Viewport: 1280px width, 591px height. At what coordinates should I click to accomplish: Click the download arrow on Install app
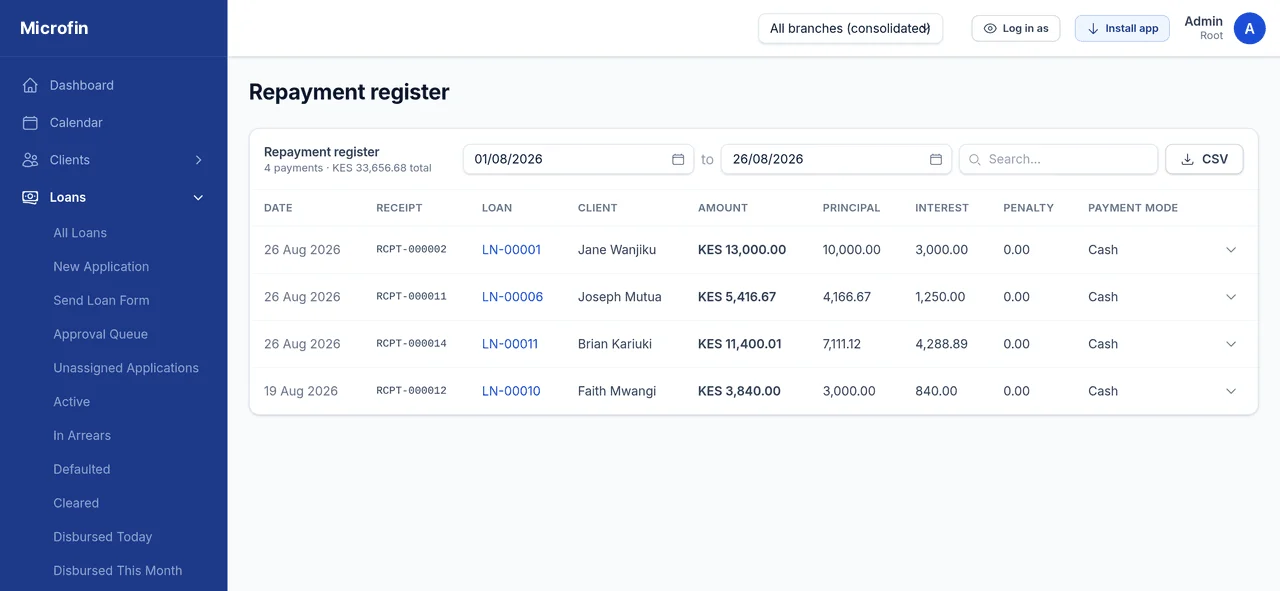click(1093, 28)
